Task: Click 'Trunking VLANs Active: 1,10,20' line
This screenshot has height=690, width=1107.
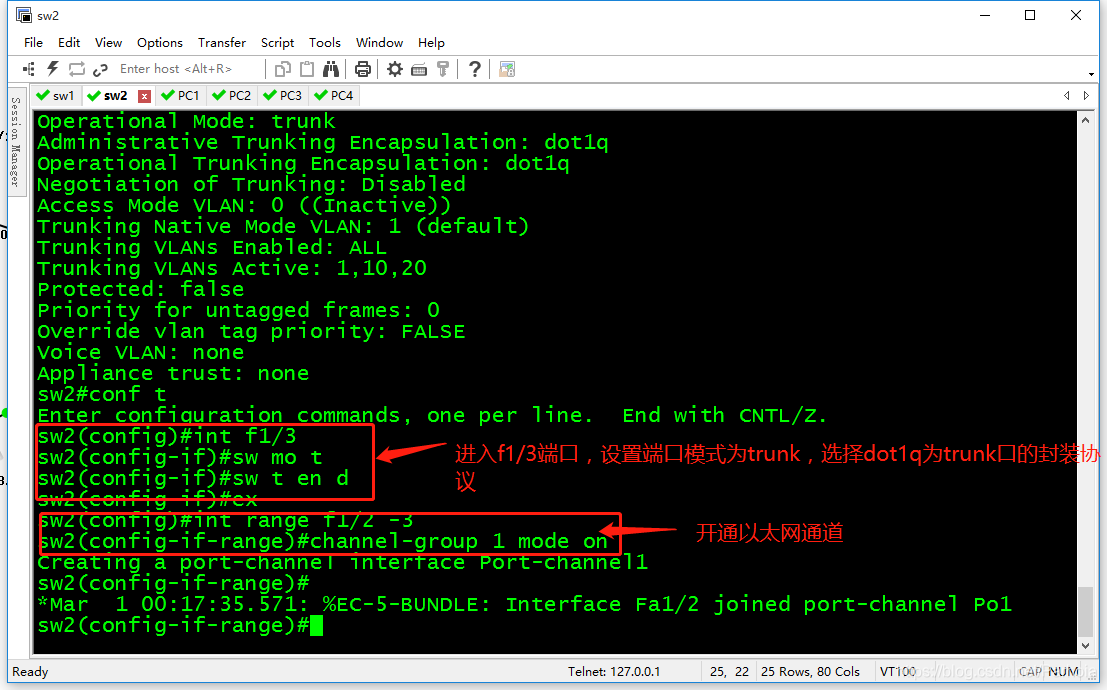Action: click(232, 268)
